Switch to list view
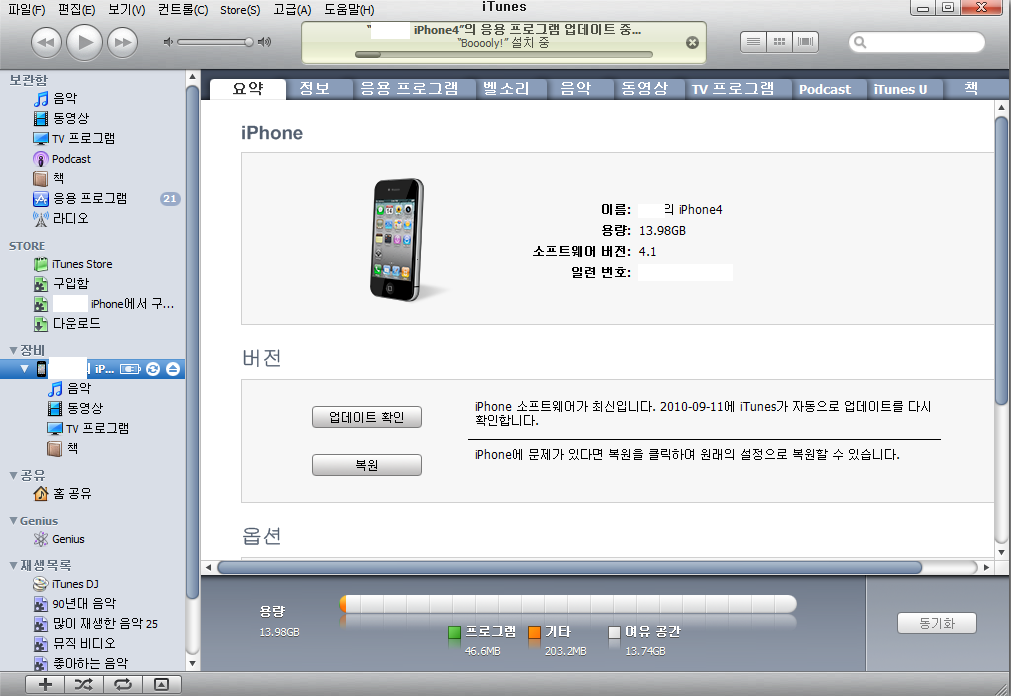1011x696 pixels. pos(753,42)
